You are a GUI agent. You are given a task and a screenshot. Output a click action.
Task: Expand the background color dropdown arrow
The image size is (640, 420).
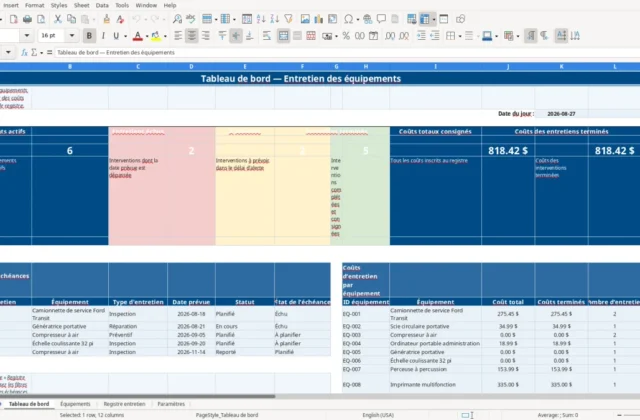165,36
